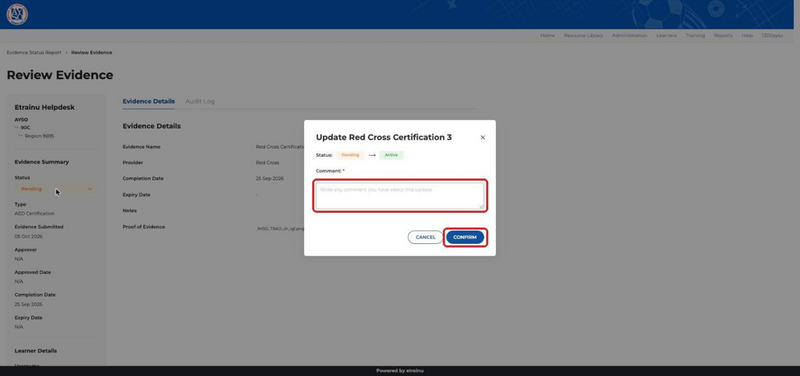The height and width of the screenshot is (376, 800).
Task: Open the Help menu
Action: 747,36
